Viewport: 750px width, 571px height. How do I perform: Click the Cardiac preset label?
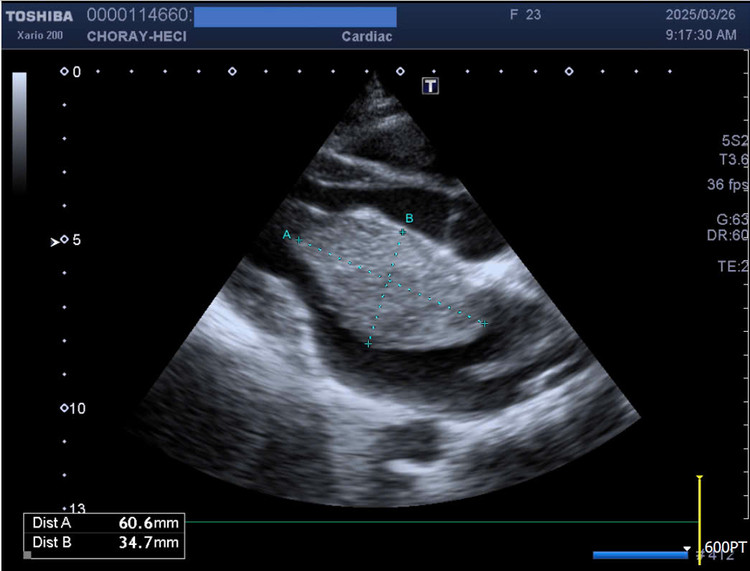[366, 37]
